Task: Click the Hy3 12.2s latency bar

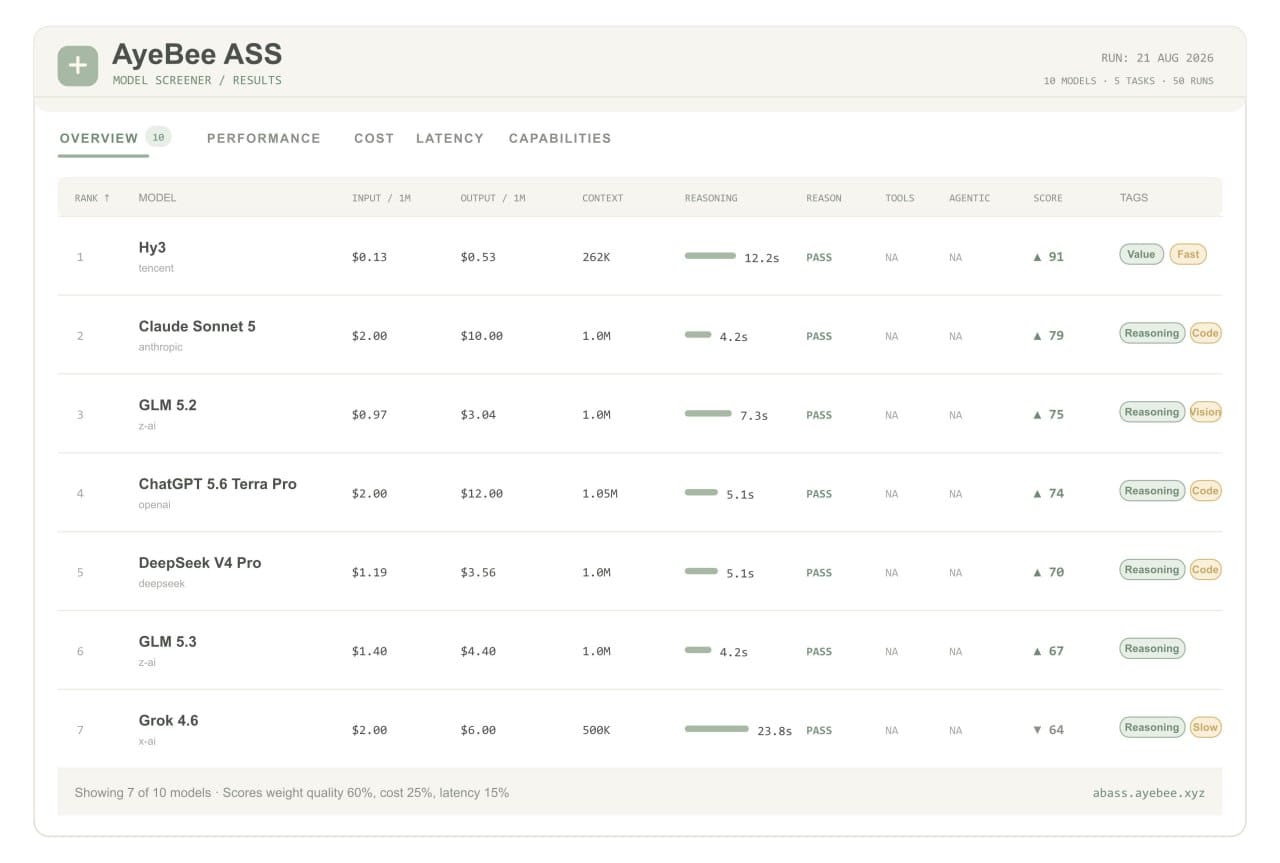Action: (x=710, y=256)
